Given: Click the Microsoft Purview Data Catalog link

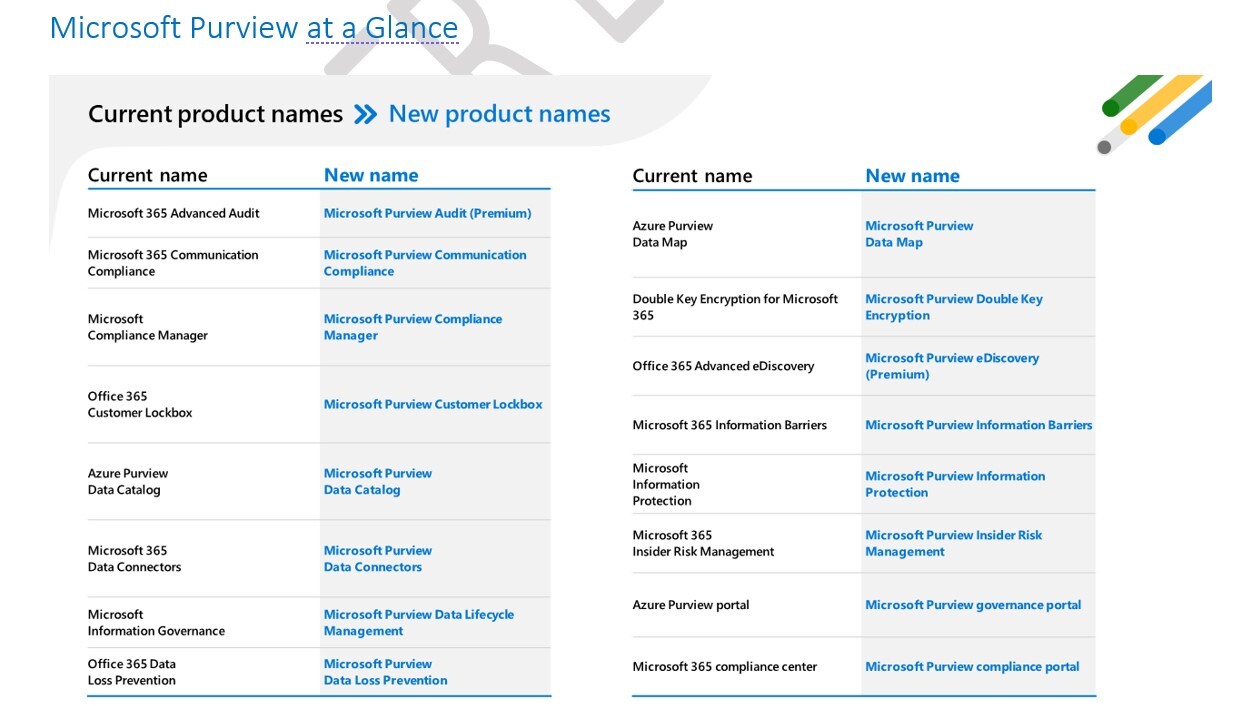Looking at the screenshot, I should pos(377,481).
